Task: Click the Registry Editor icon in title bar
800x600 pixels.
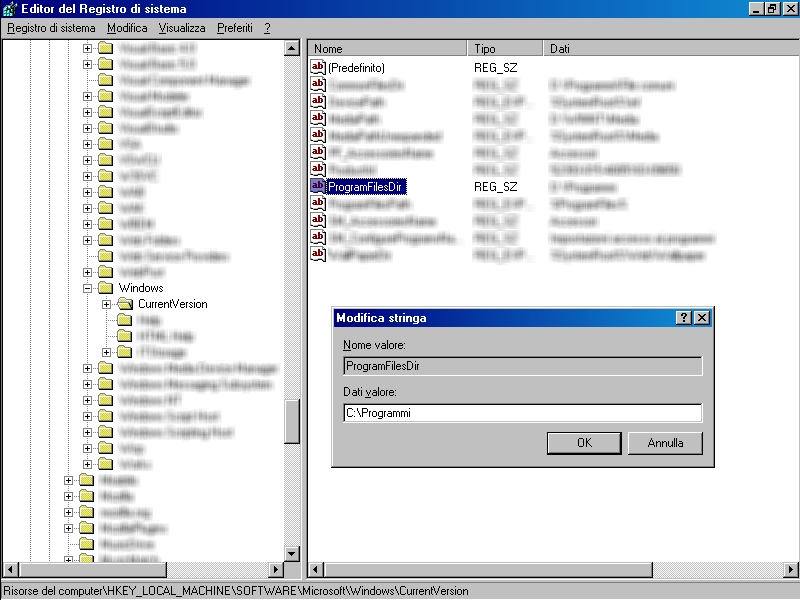Action: click(9, 9)
